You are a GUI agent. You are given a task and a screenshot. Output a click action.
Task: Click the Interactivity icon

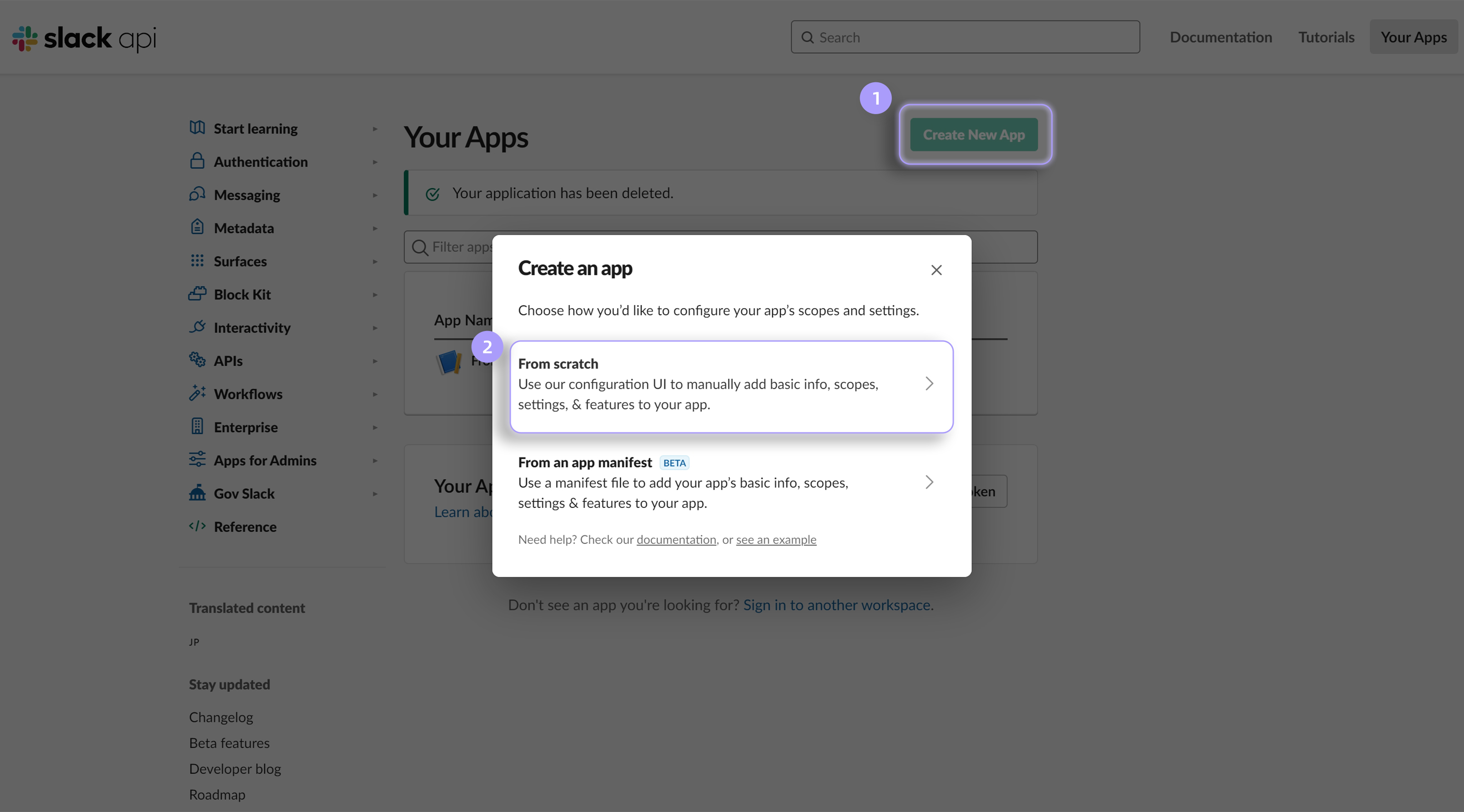[x=197, y=327]
